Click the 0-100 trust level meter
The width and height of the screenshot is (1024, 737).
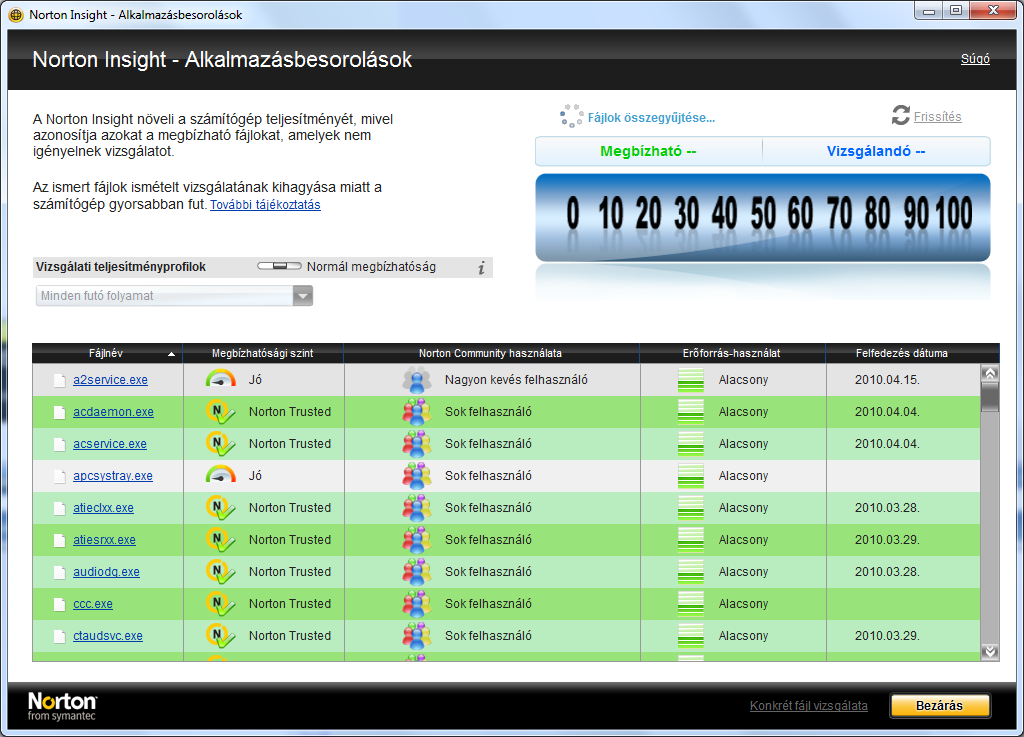tap(763, 217)
